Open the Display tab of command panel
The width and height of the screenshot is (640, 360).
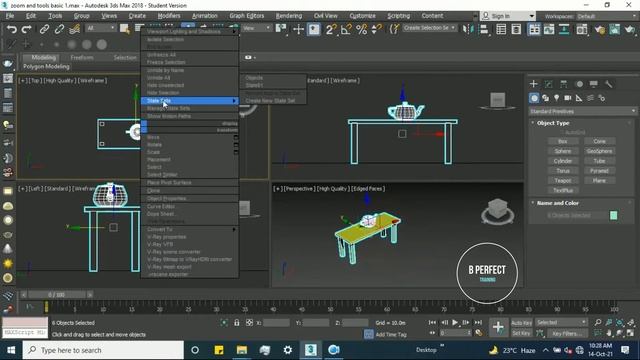pos(593,84)
